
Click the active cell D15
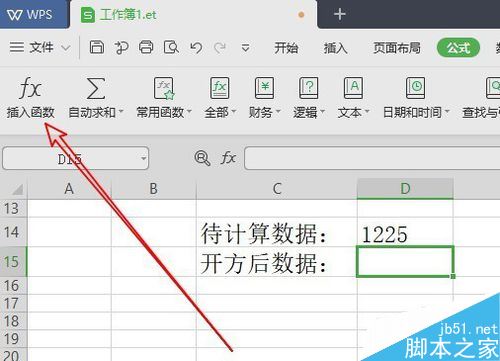(405, 262)
